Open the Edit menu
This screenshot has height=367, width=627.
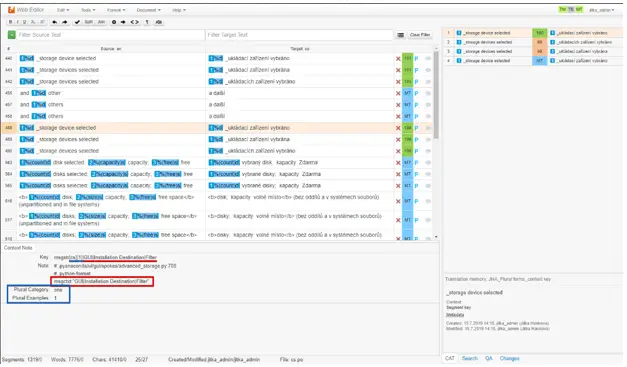coord(63,10)
